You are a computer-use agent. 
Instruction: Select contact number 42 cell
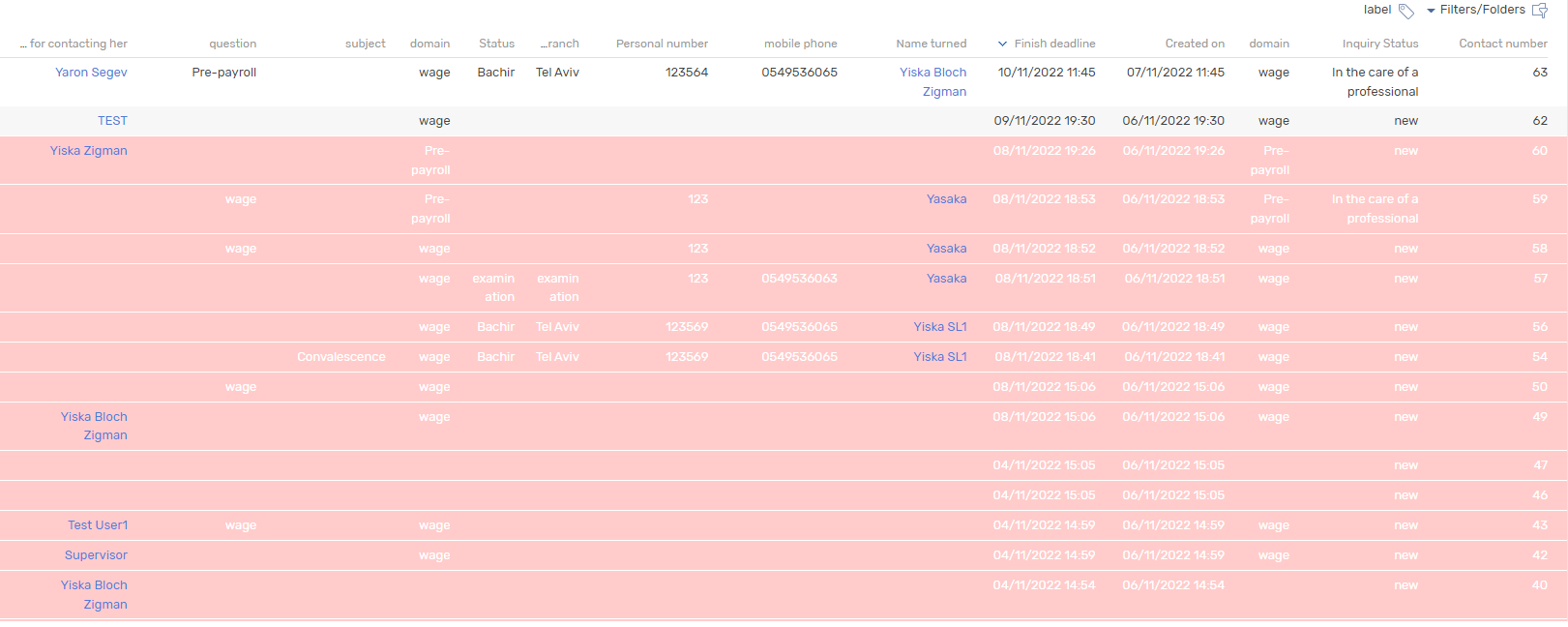pyautogui.click(x=1540, y=555)
